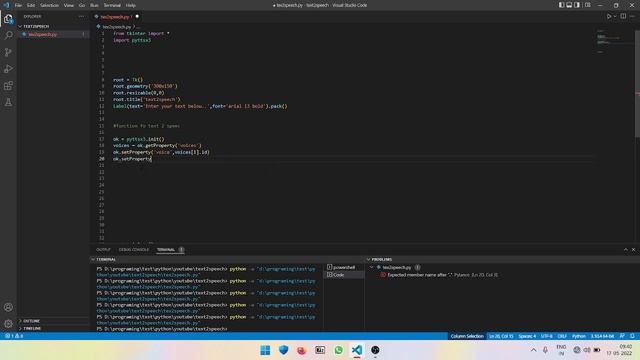The image size is (640, 360).
Task: Open Explorer panel more actions ellipsis
Action: [x=81, y=16]
